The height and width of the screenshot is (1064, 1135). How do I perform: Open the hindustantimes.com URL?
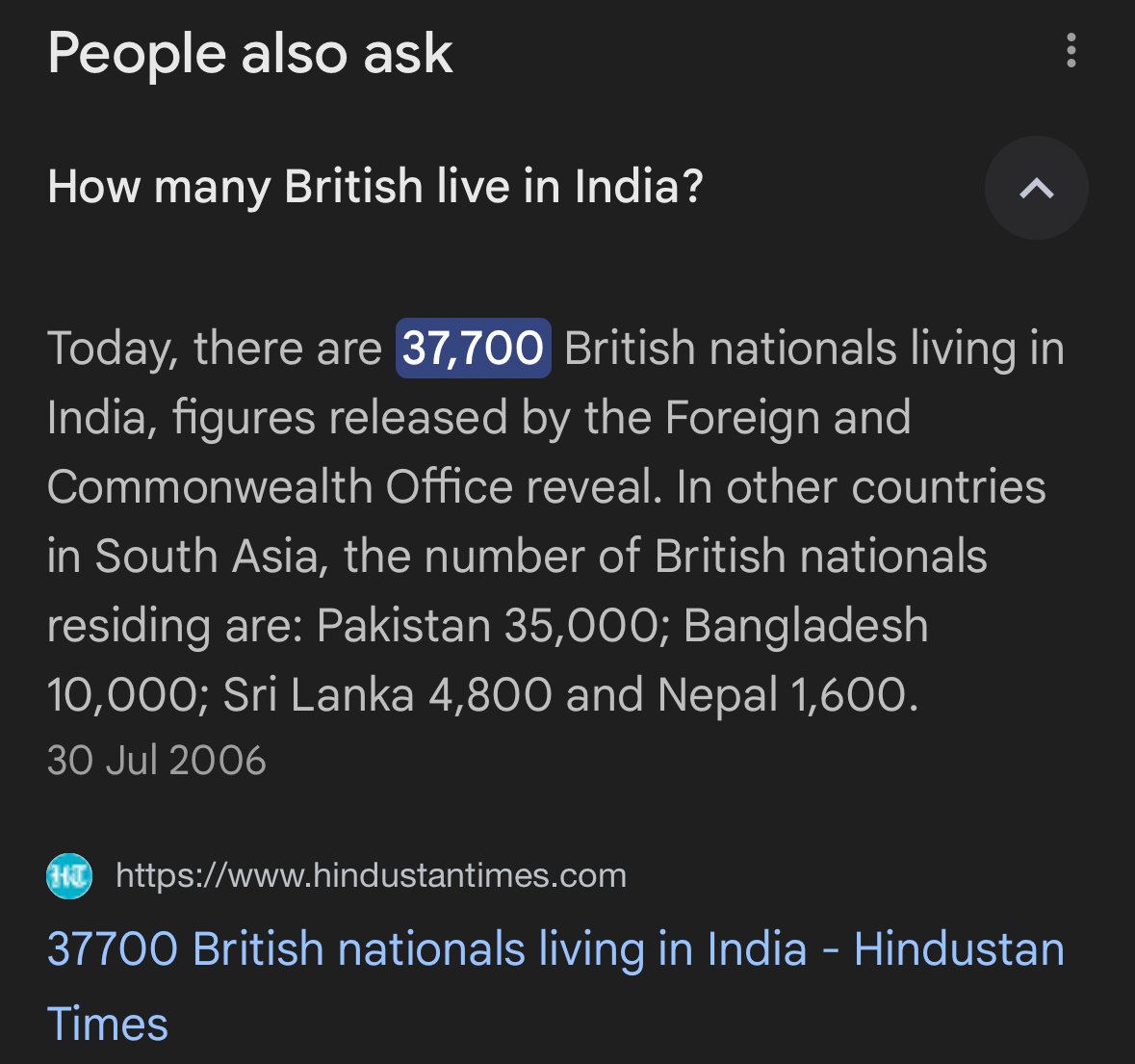[x=372, y=876]
